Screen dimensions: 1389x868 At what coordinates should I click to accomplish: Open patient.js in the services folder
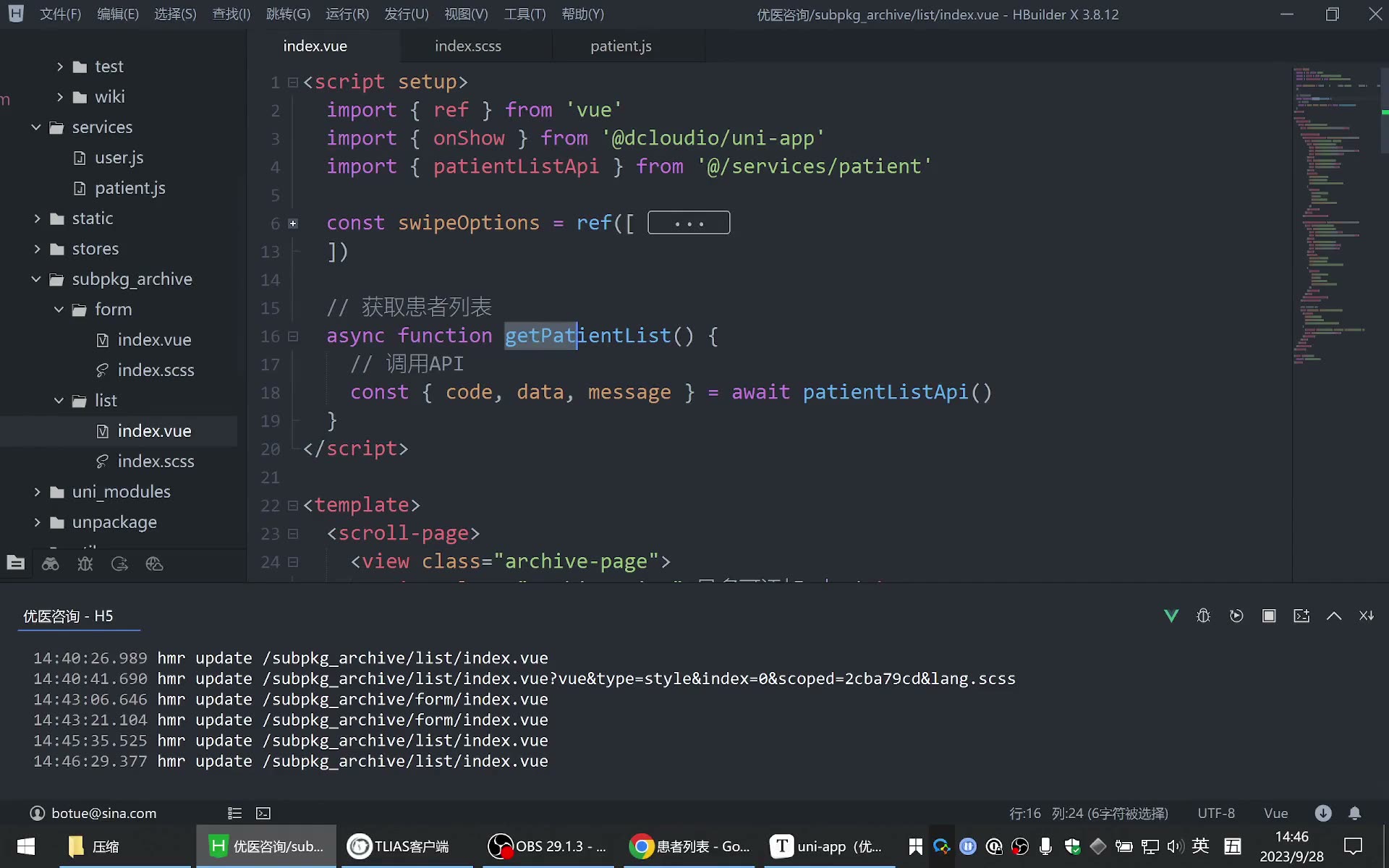click(x=130, y=188)
